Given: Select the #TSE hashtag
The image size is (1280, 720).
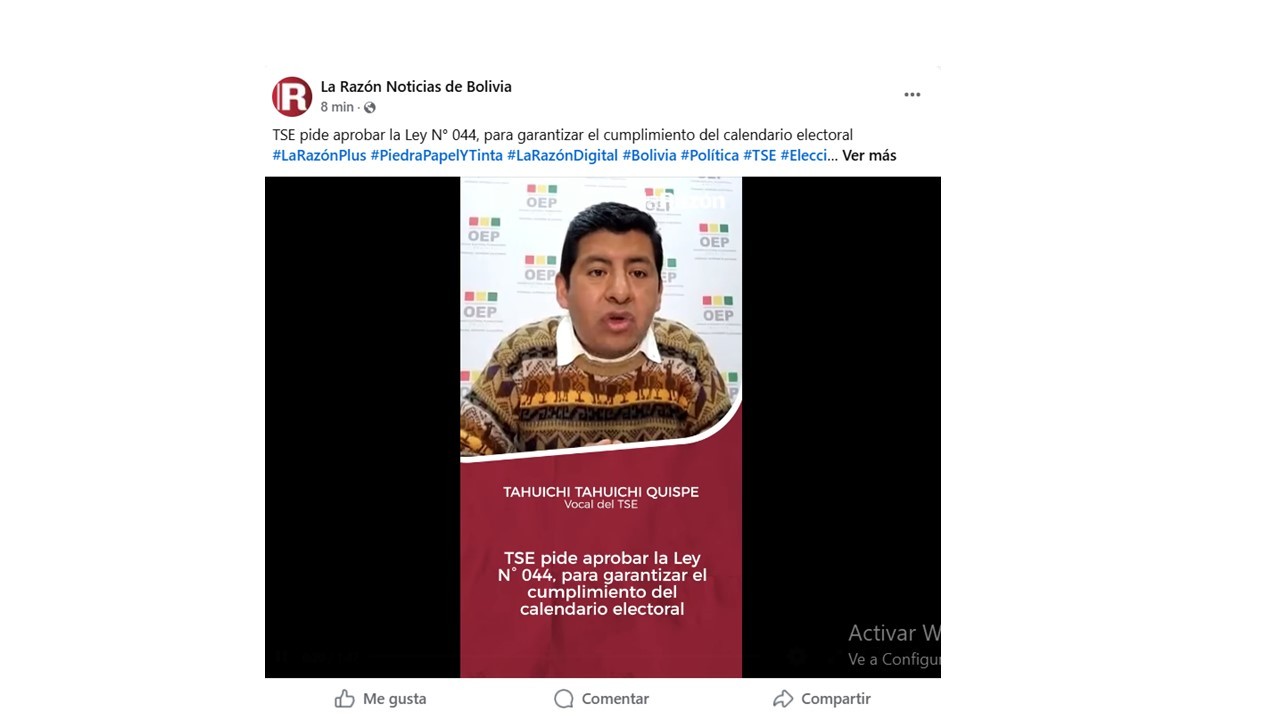Looking at the screenshot, I should 760,155.
